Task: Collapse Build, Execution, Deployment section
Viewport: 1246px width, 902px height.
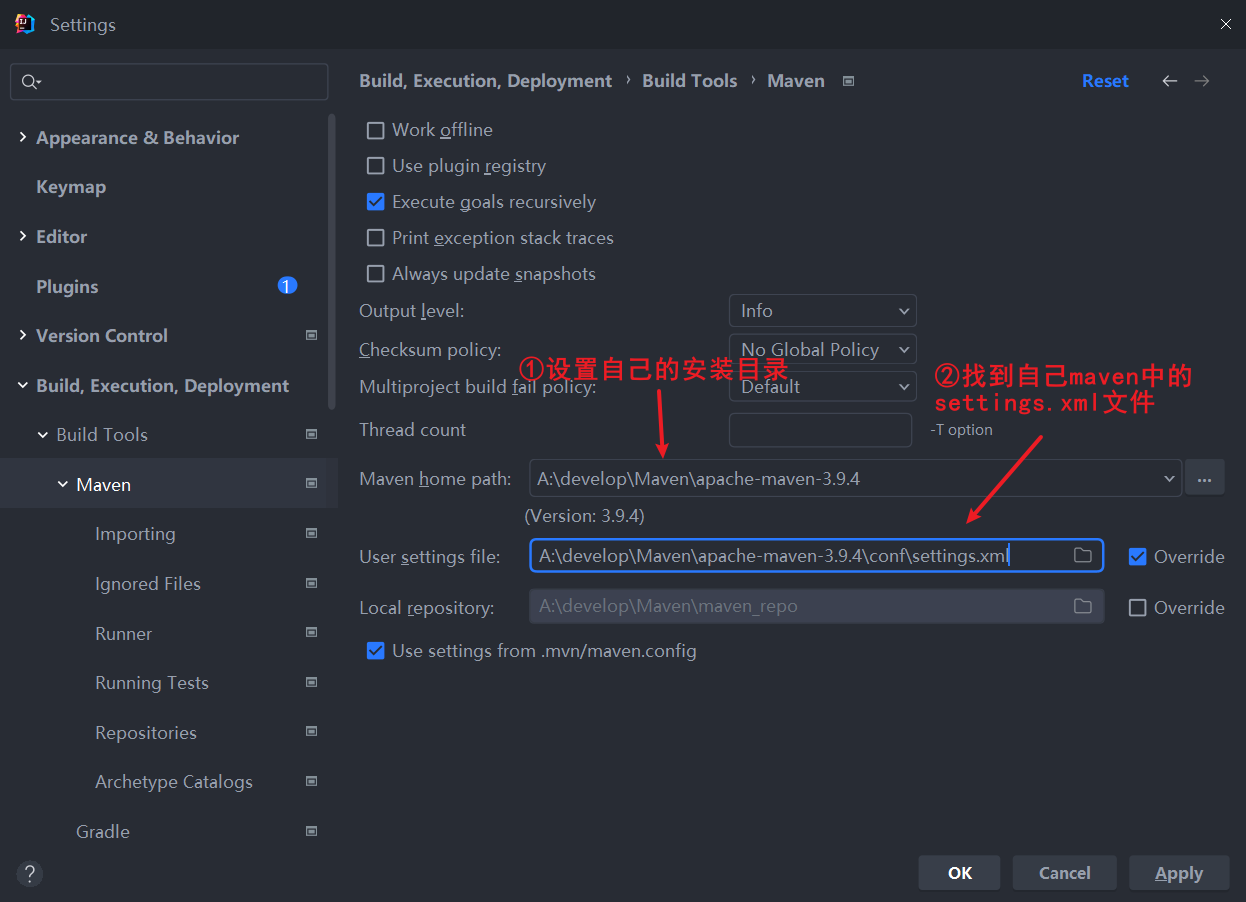Action: (22, 386)
